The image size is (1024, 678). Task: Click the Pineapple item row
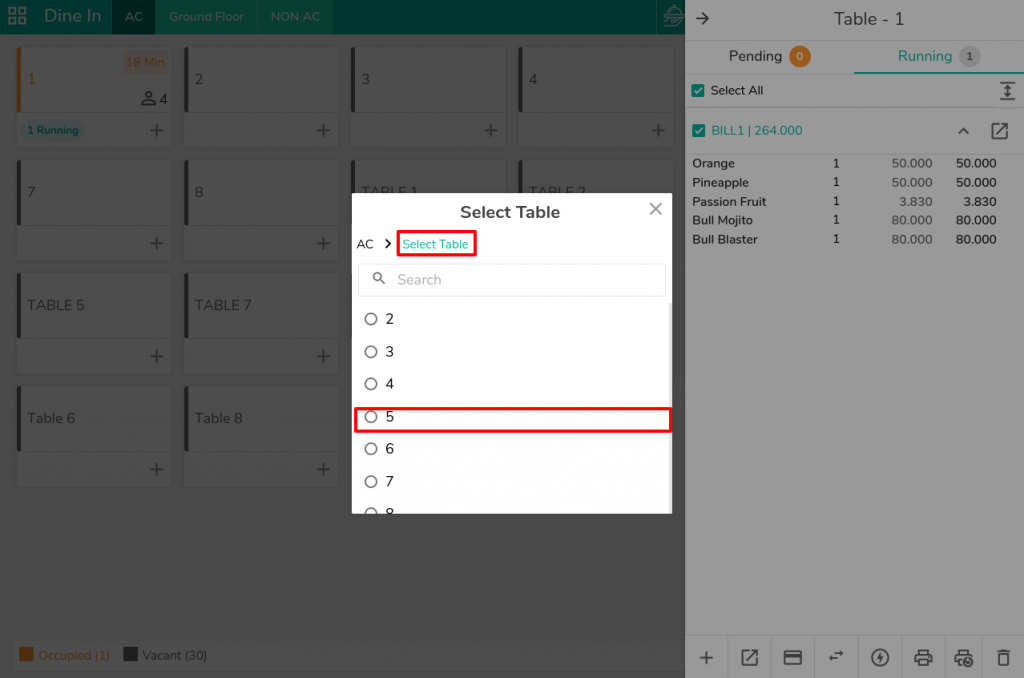tap(854, 182)
